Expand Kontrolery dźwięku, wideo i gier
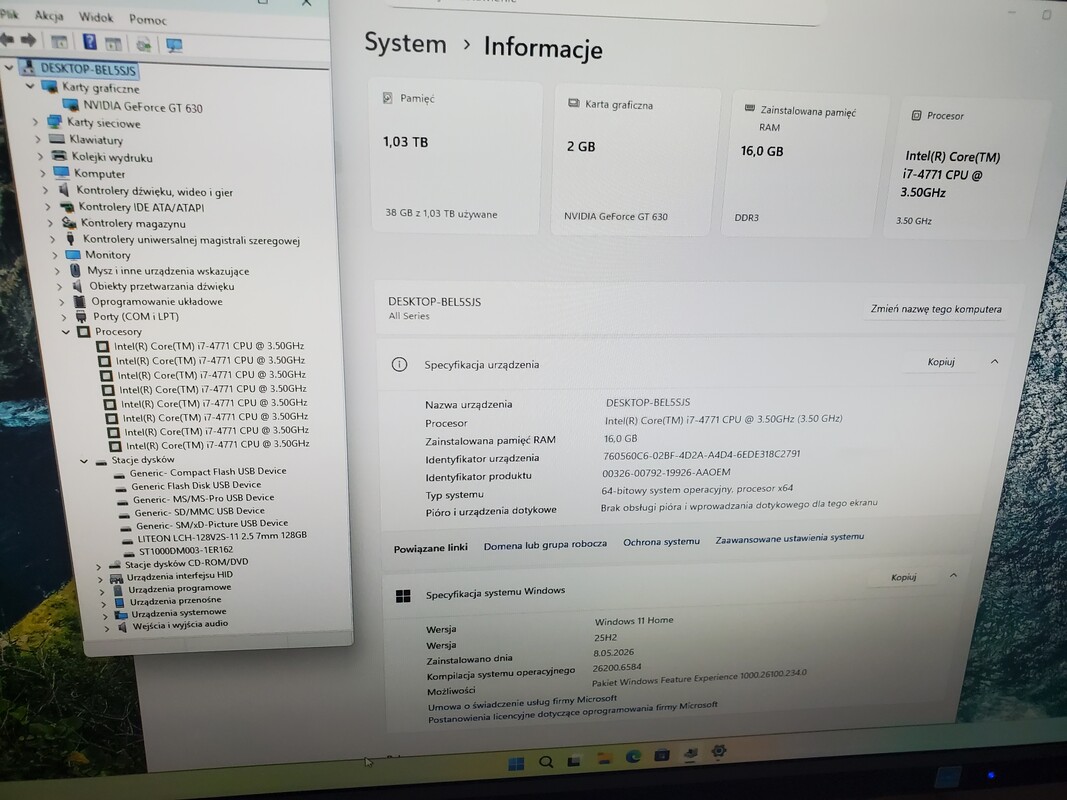The height and width of the screenshot is (800, 1067). click(46, 190)
